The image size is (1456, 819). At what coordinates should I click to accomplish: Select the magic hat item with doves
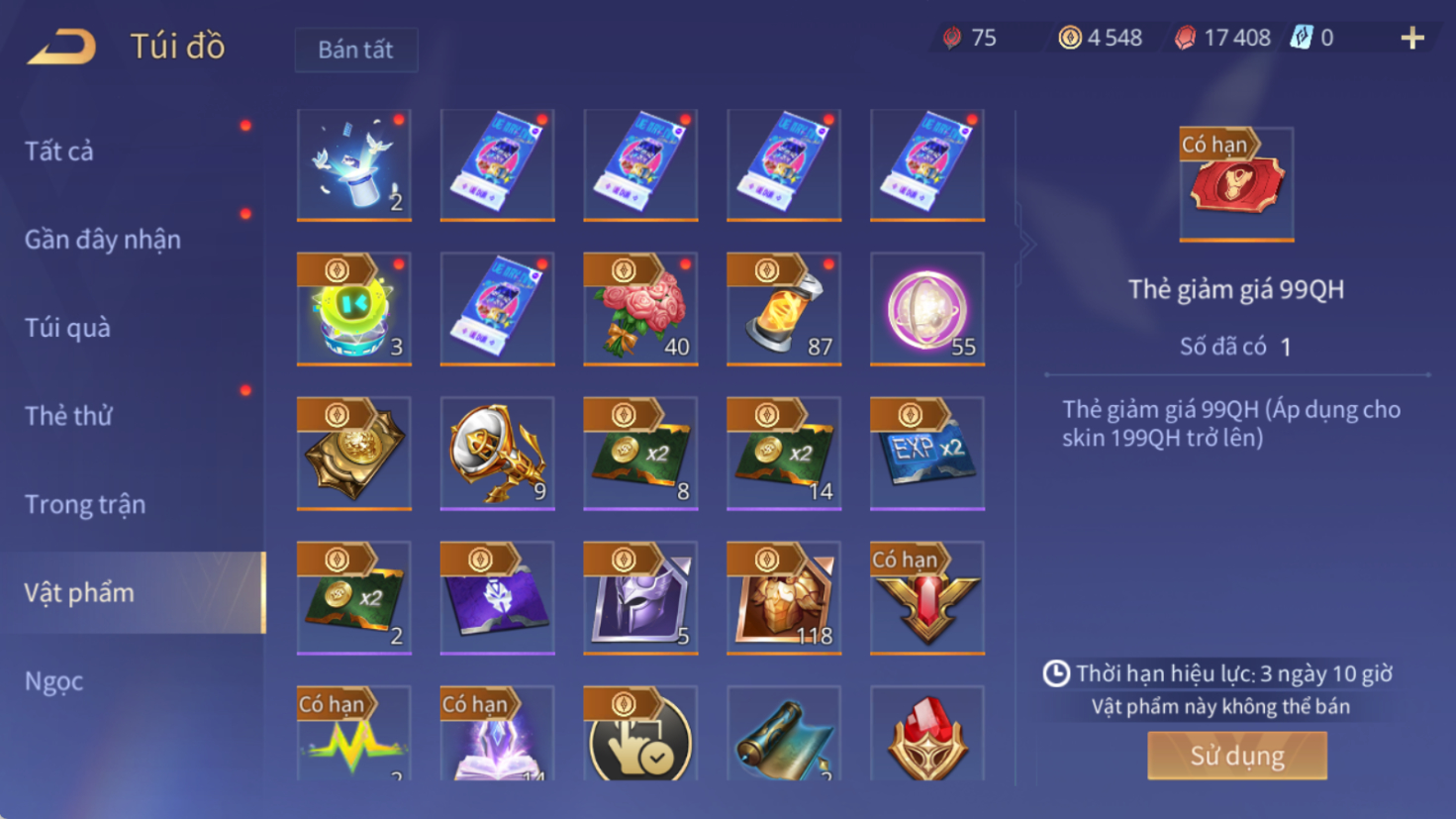[x=354, y=164]
